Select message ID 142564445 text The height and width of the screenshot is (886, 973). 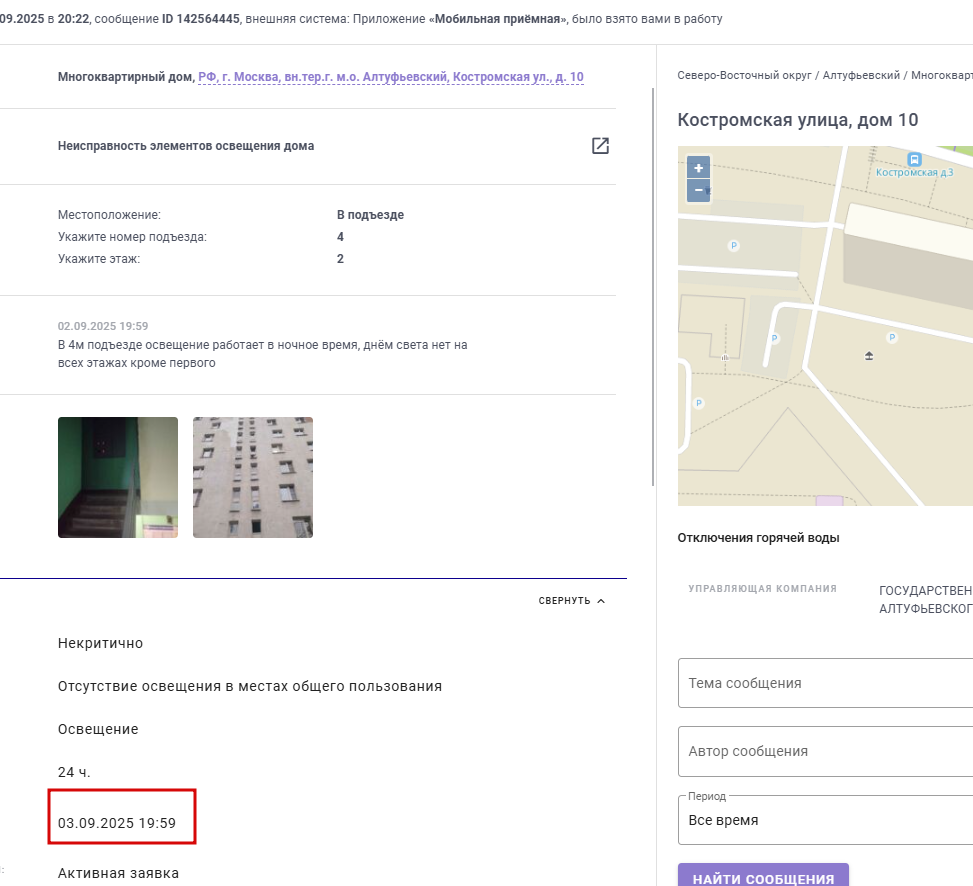click(200, 19)
